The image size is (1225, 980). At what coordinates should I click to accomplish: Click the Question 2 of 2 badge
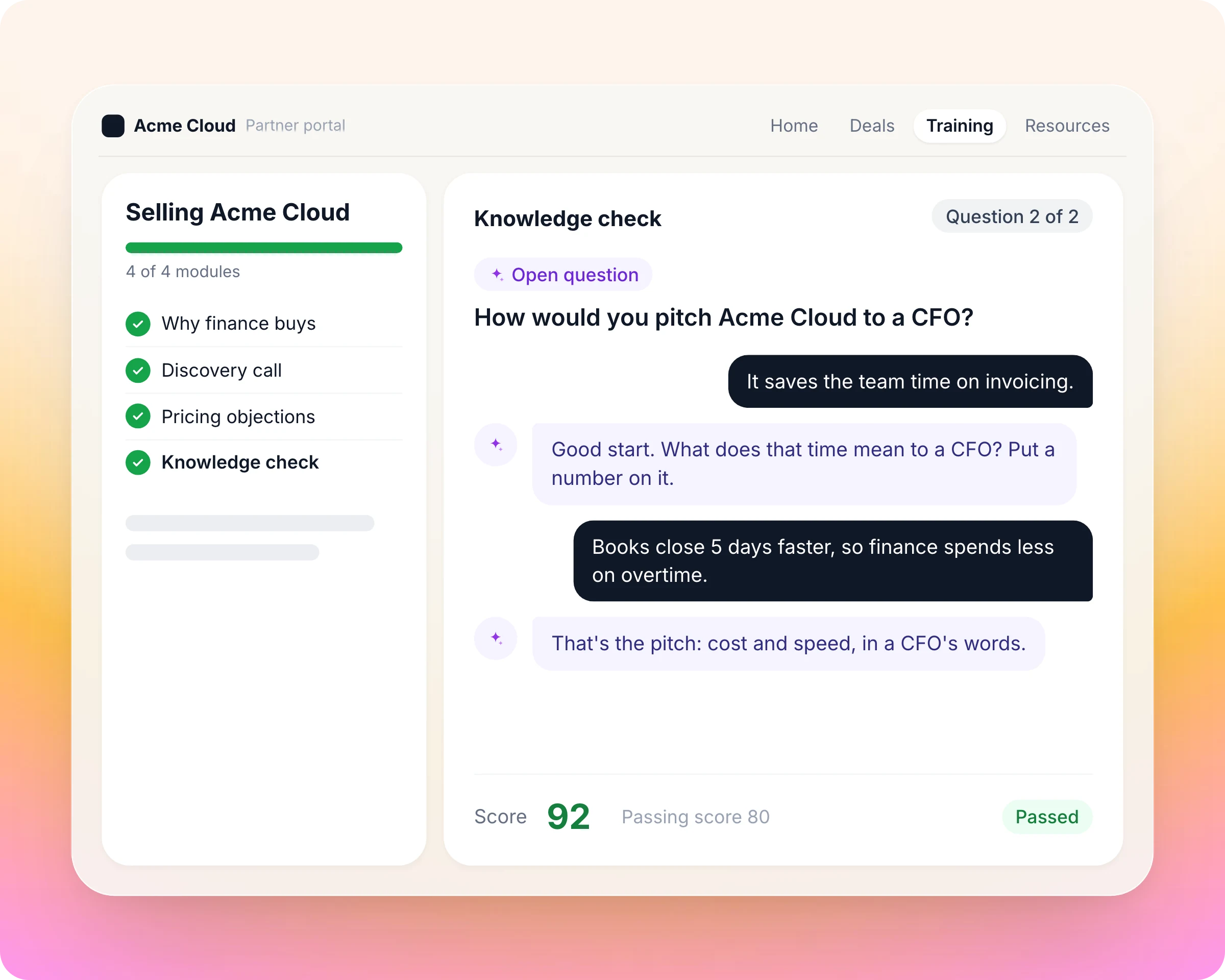[x=1012, y=216]
